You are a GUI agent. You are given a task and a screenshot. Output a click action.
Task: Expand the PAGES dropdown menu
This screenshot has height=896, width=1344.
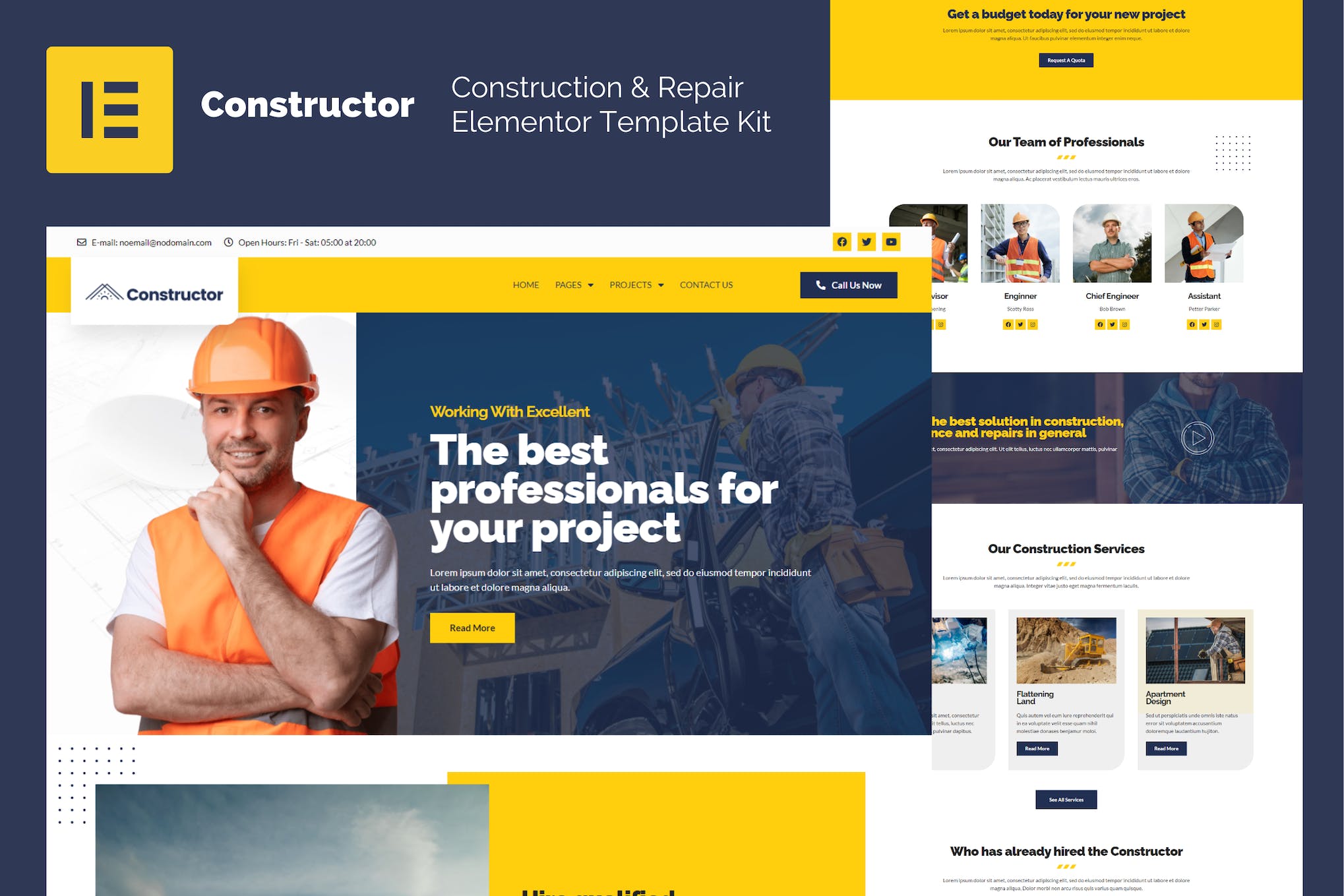pos(575,285)
